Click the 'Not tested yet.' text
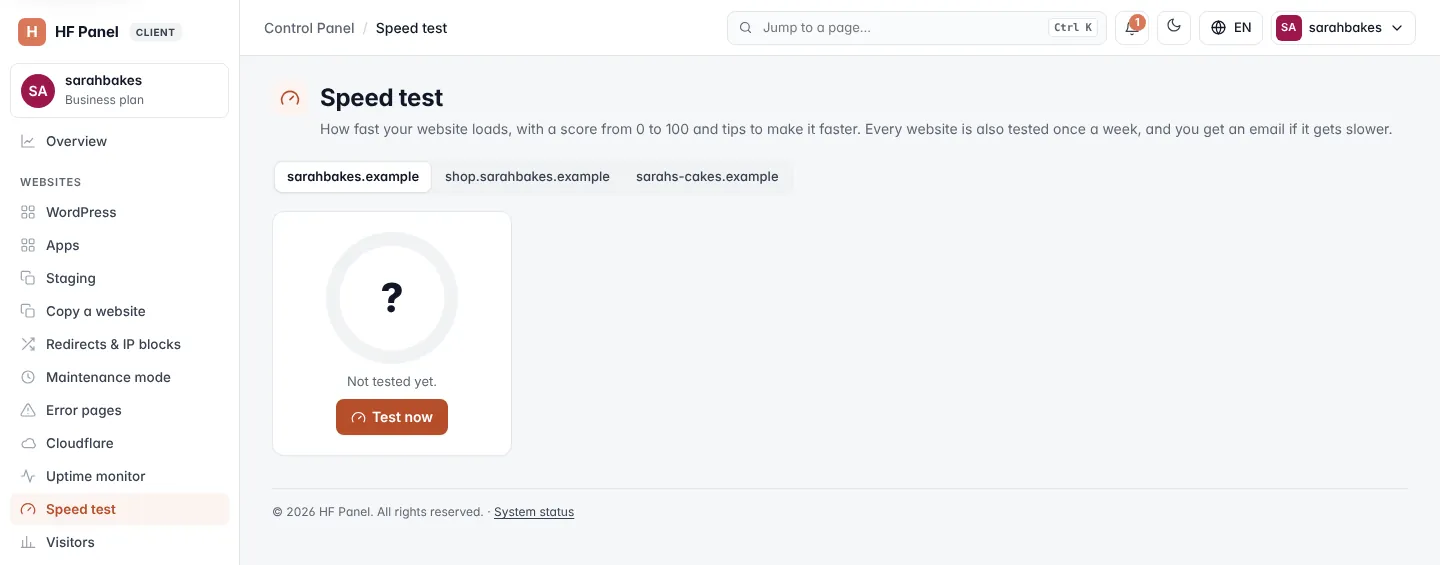The width and height of the screenshot is (1440, 565). pos(392,382)
